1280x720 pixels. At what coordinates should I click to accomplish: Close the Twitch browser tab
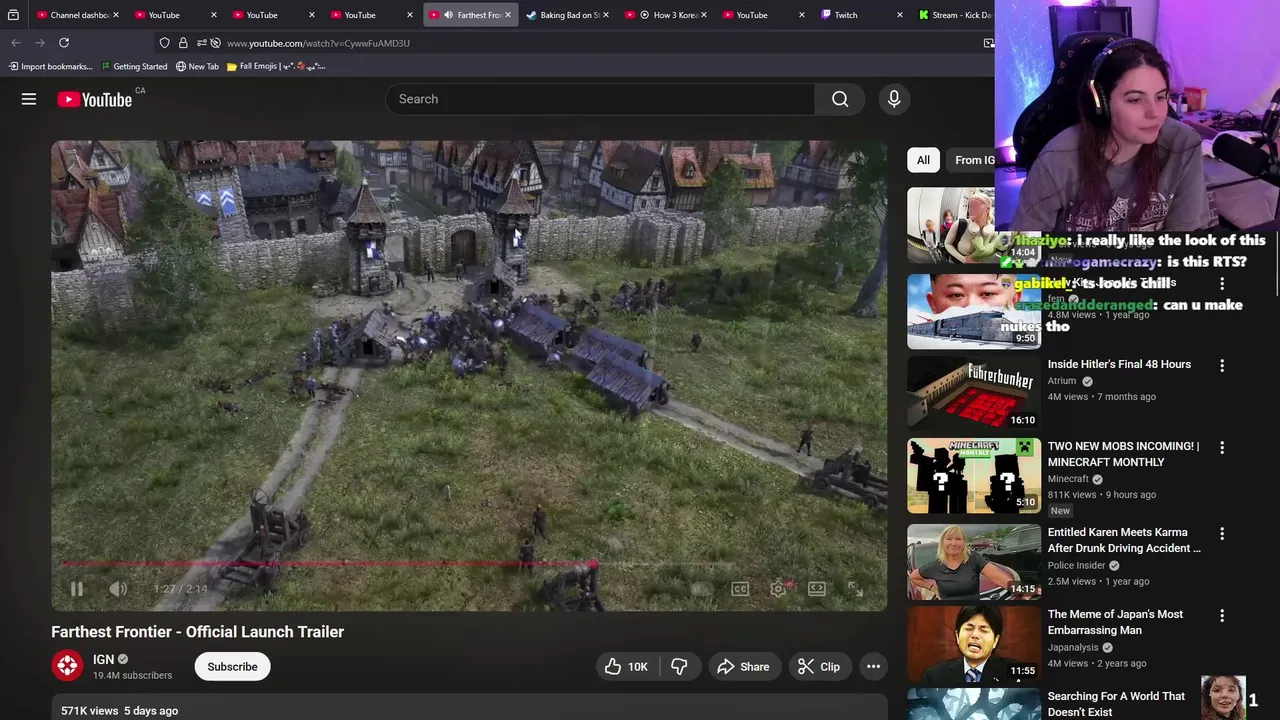[x=899, y=15]
